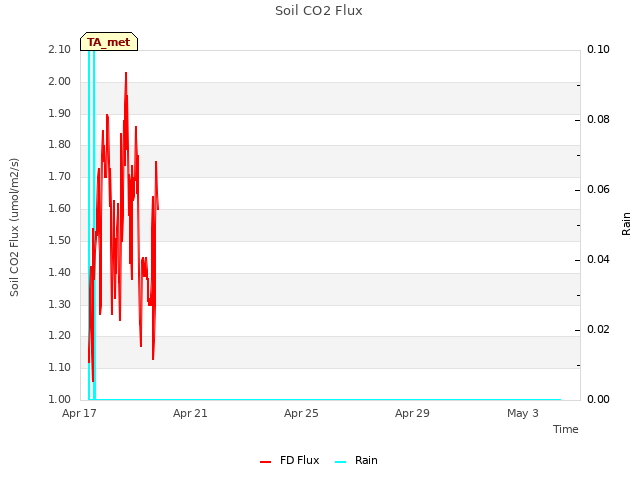
Task: Click the cyan Rain legend swatch
Action: [x=340, y=462]
